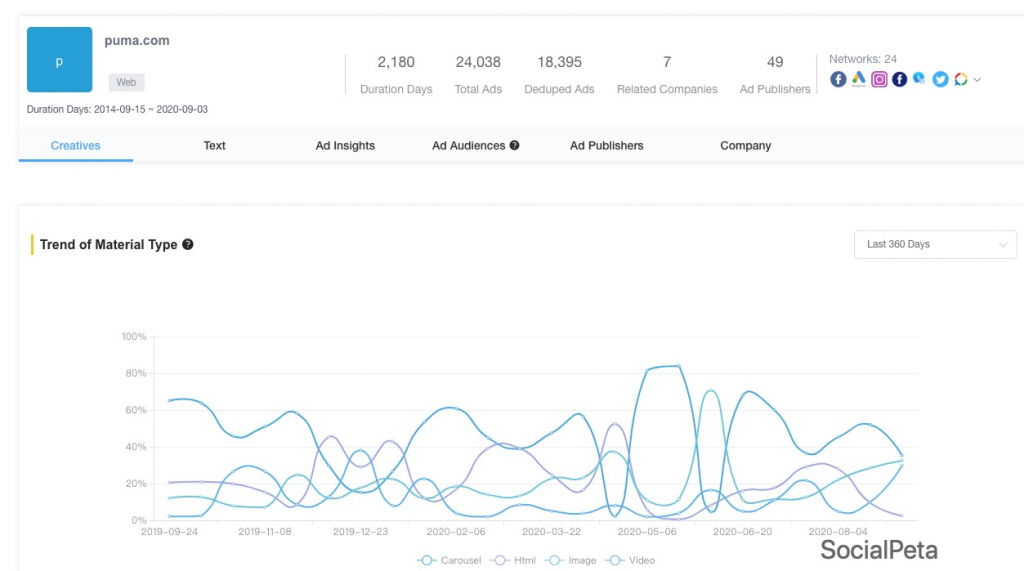
Task: Open the Ad Publishers tab
Action: coord(607,146)
